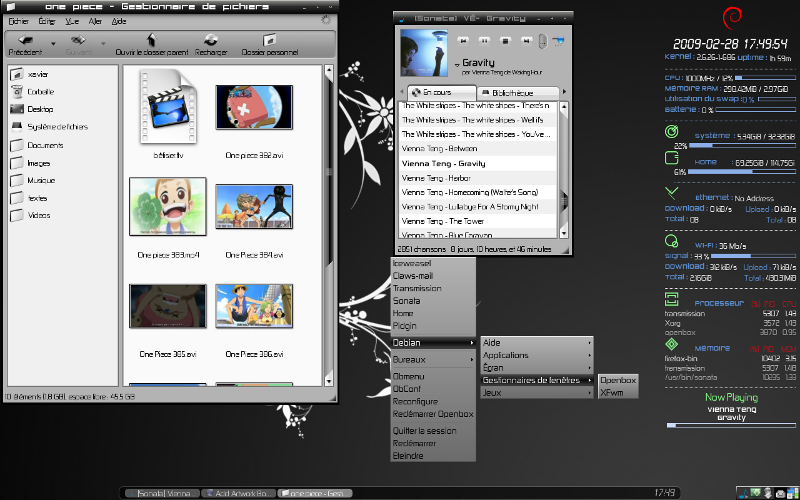
Task: Choose XFwm window manager entry
Action: [x=618, y=393]
